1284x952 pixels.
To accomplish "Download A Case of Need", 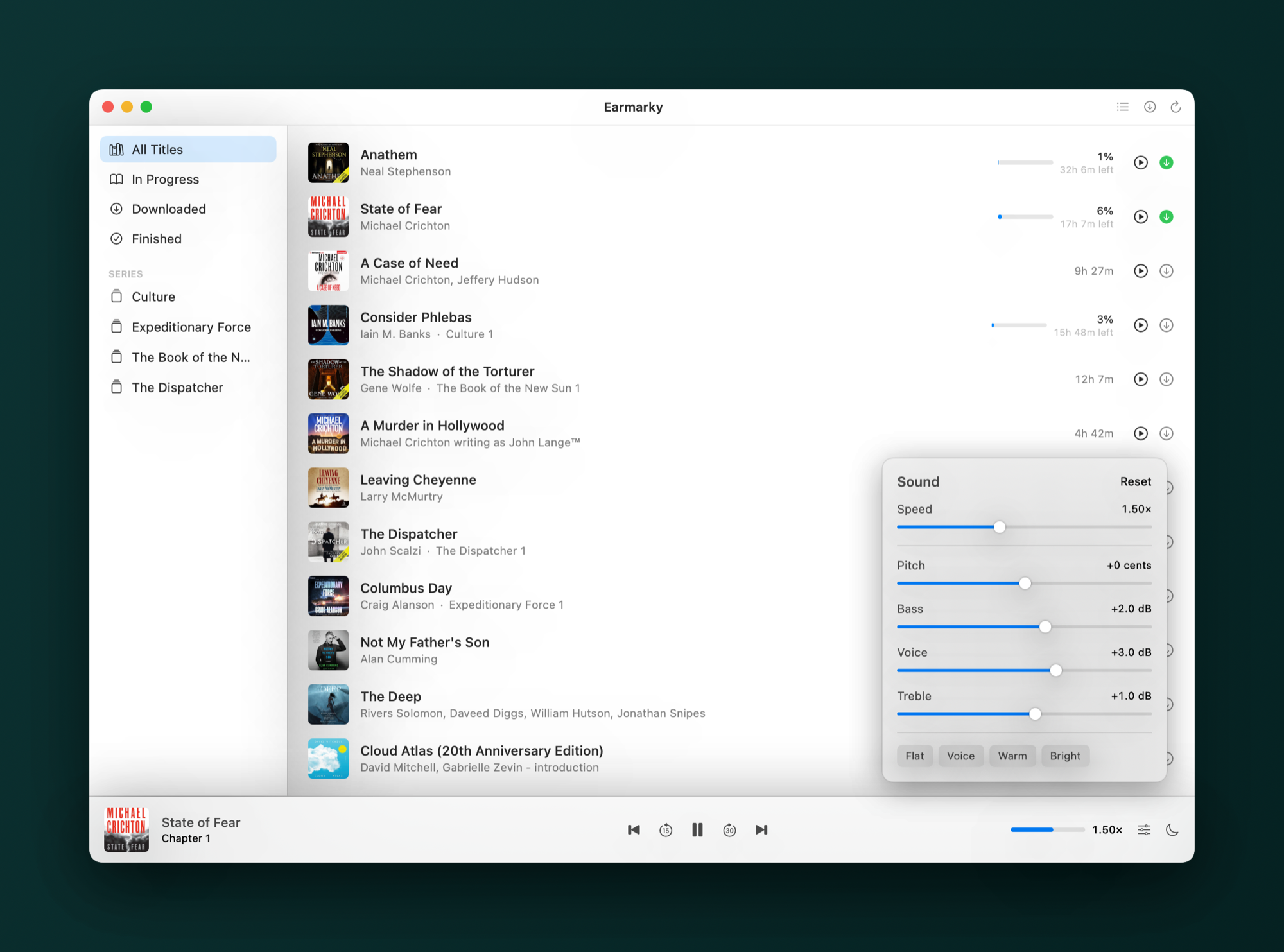I will [1167, 271].
